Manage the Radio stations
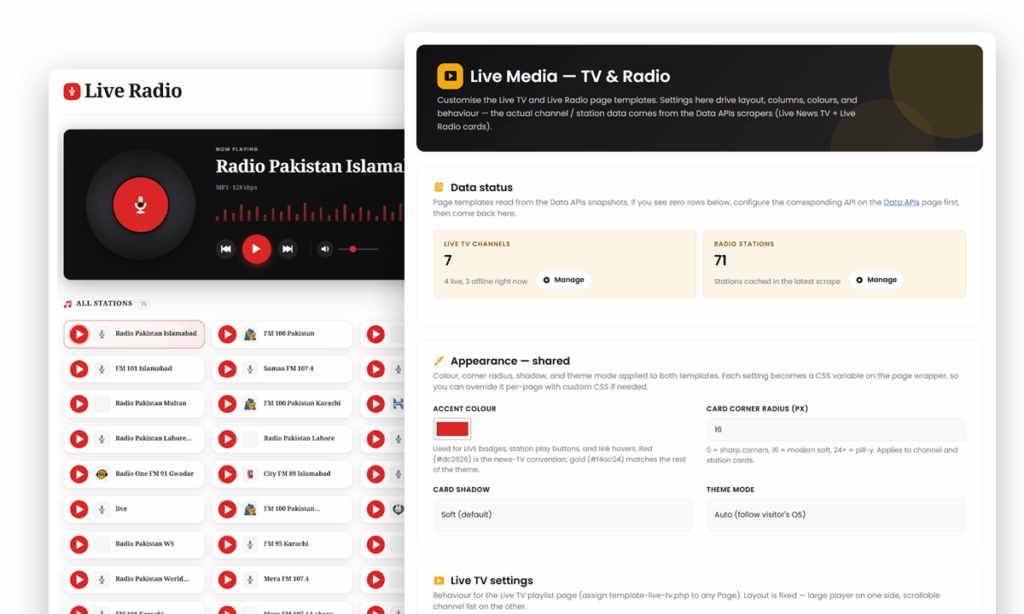1024x614 pixels. pyautogui.click(x=876, y=280)
